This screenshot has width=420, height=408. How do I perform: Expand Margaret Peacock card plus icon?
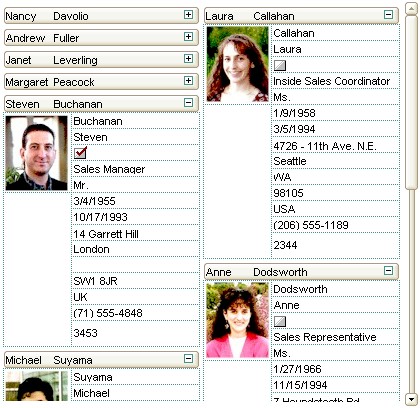[x=188, y=81]
